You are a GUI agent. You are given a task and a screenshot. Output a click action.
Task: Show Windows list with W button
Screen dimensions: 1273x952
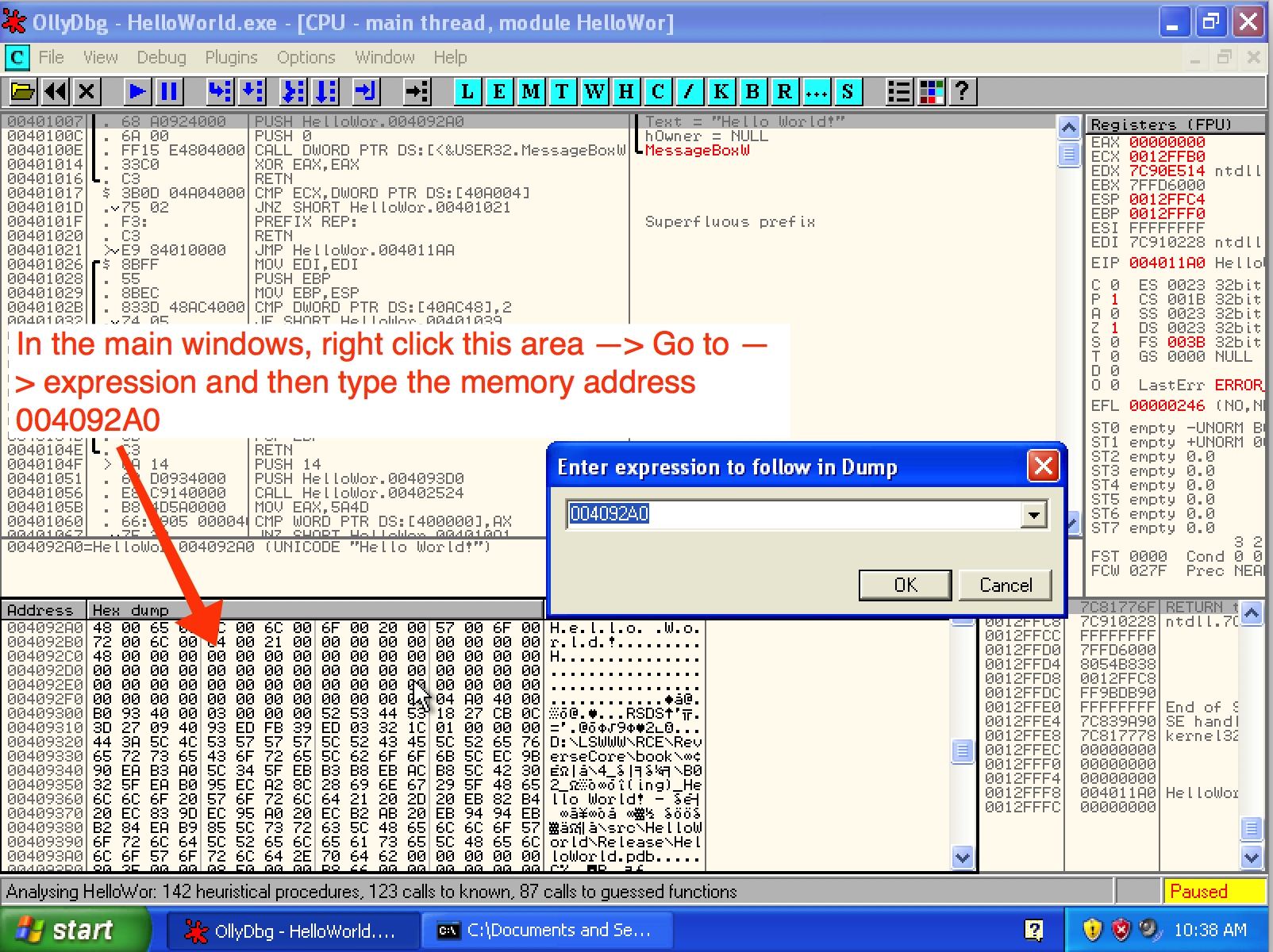594,92
